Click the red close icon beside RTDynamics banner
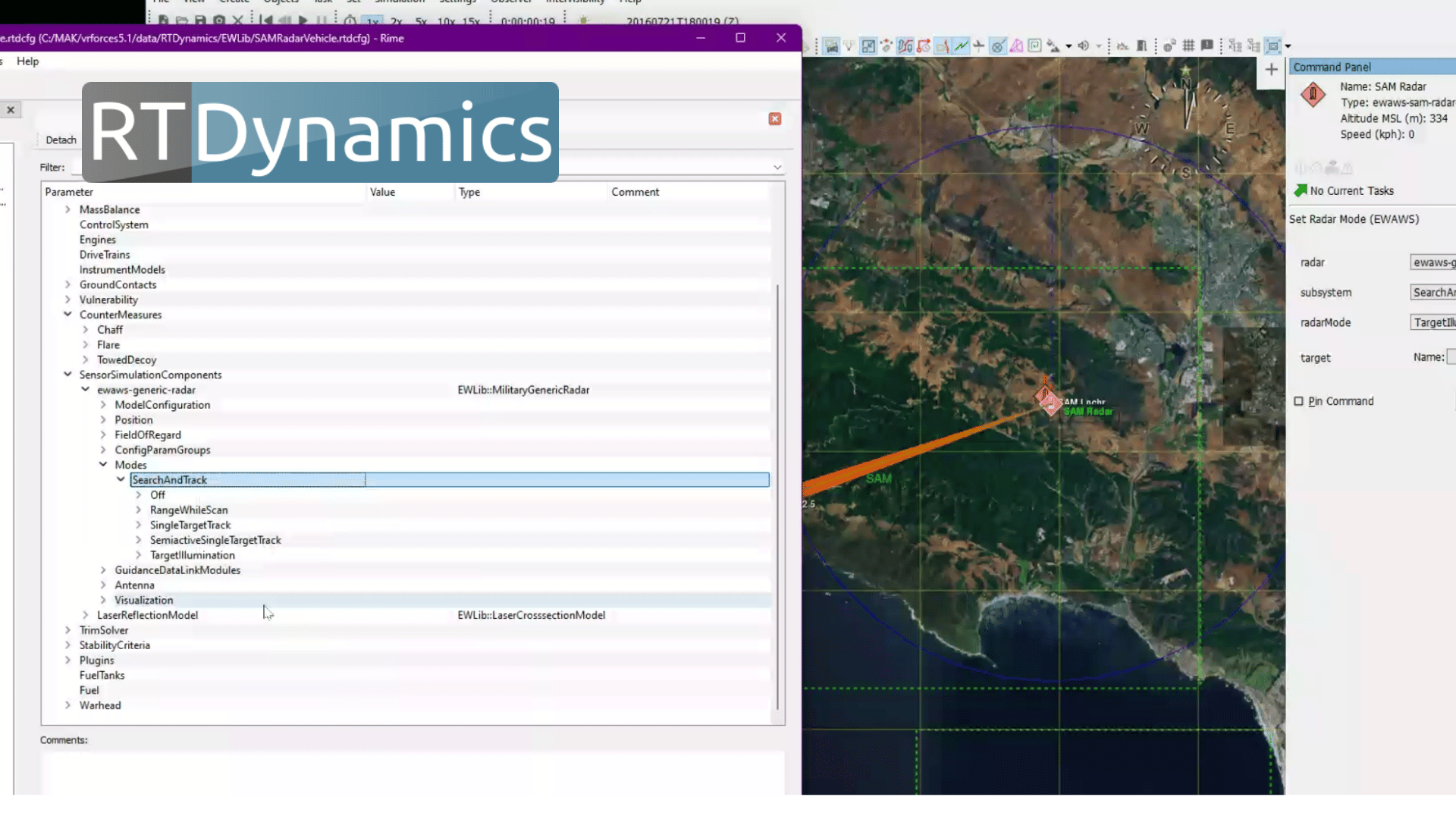Image resolution: width=1456 pixels, height=819 pixels. click(775, 119)
